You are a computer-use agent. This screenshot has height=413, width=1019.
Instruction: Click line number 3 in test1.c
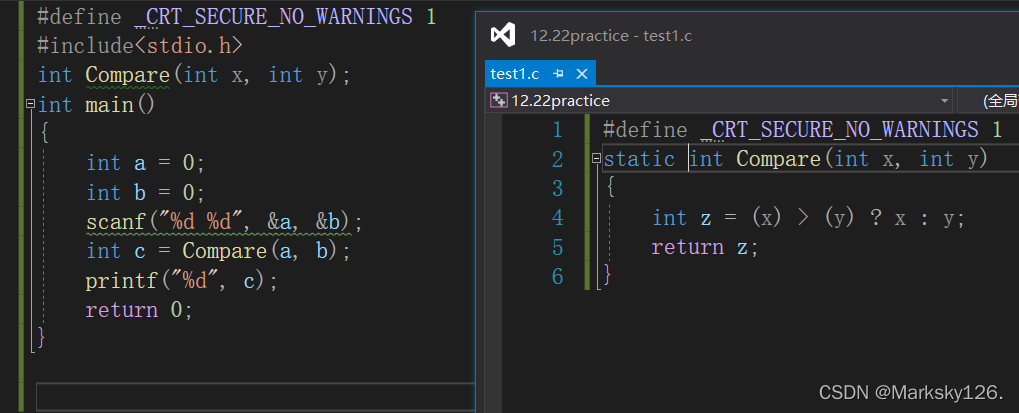[557, 188]
